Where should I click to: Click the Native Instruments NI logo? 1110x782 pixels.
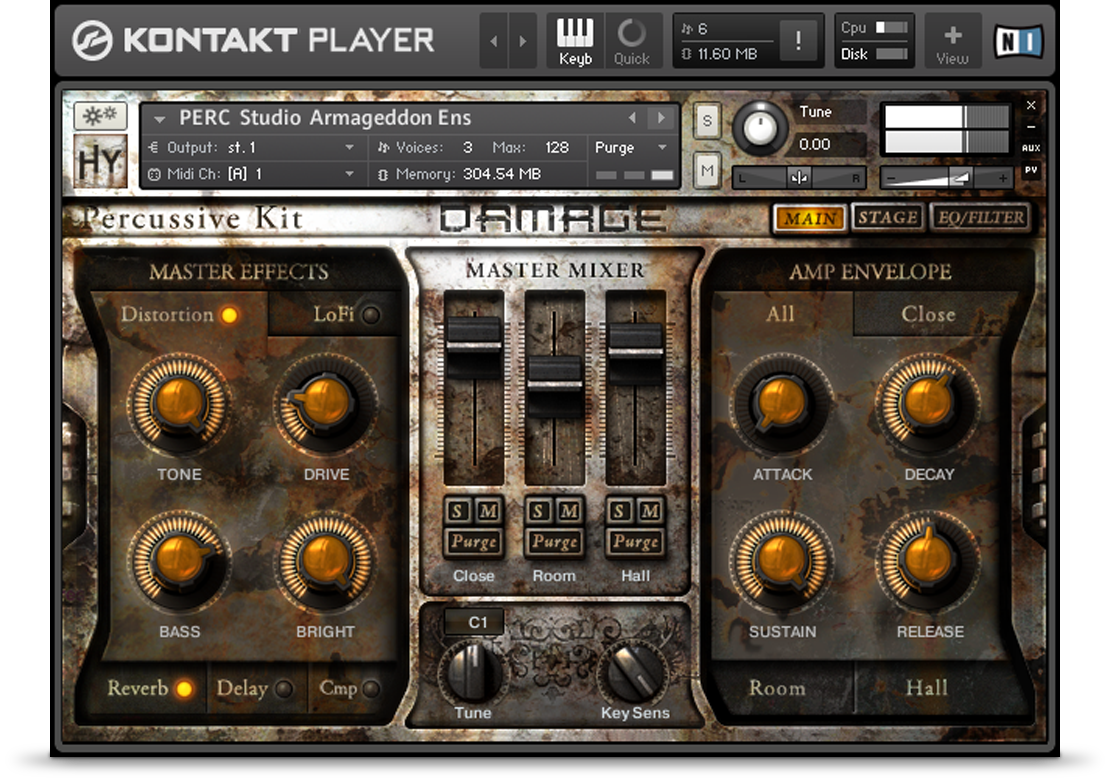pyautogui.click(x=1019, y=41)
